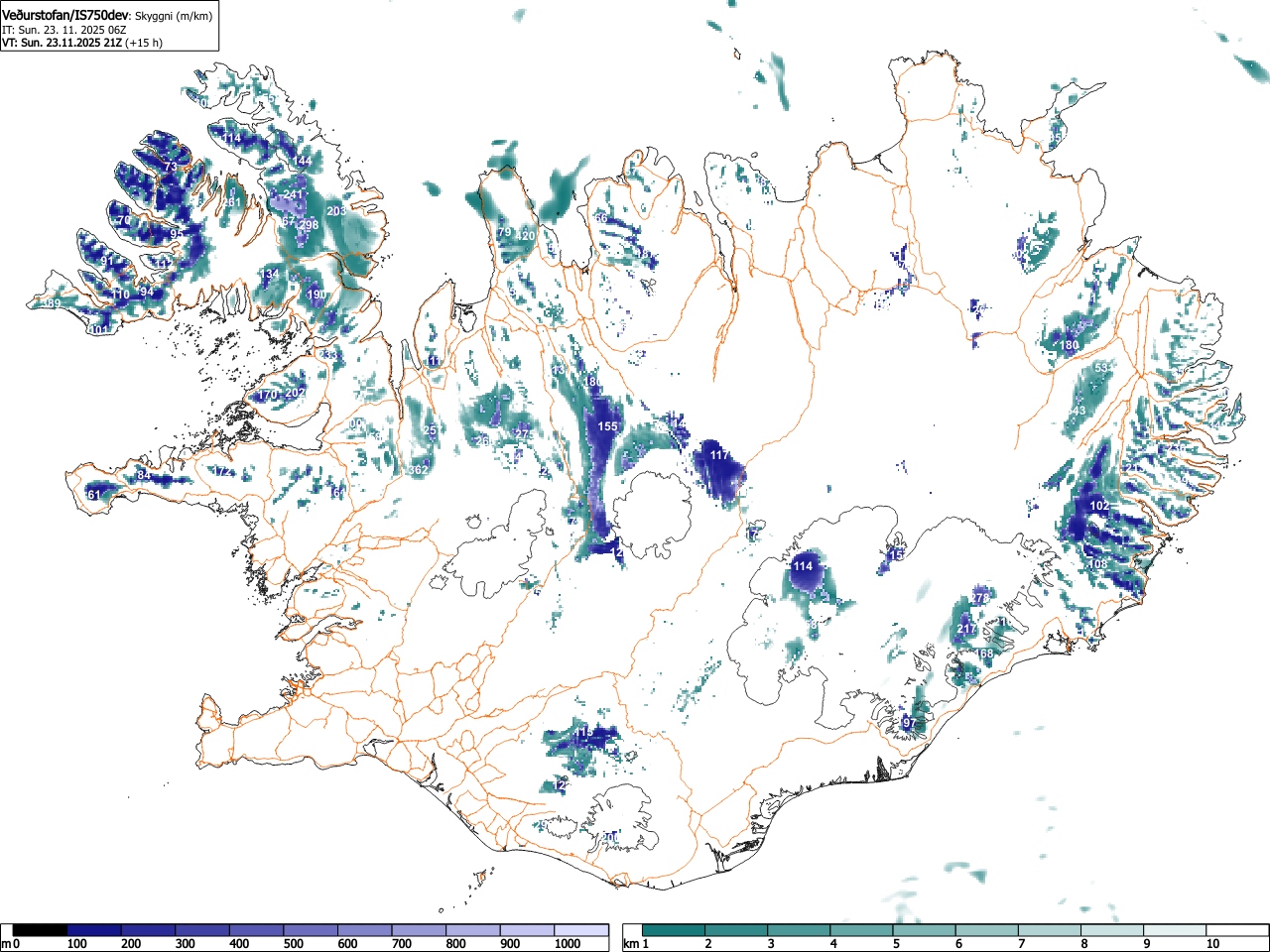Click the 5–6 km teal legend swatch

[926, 930]
